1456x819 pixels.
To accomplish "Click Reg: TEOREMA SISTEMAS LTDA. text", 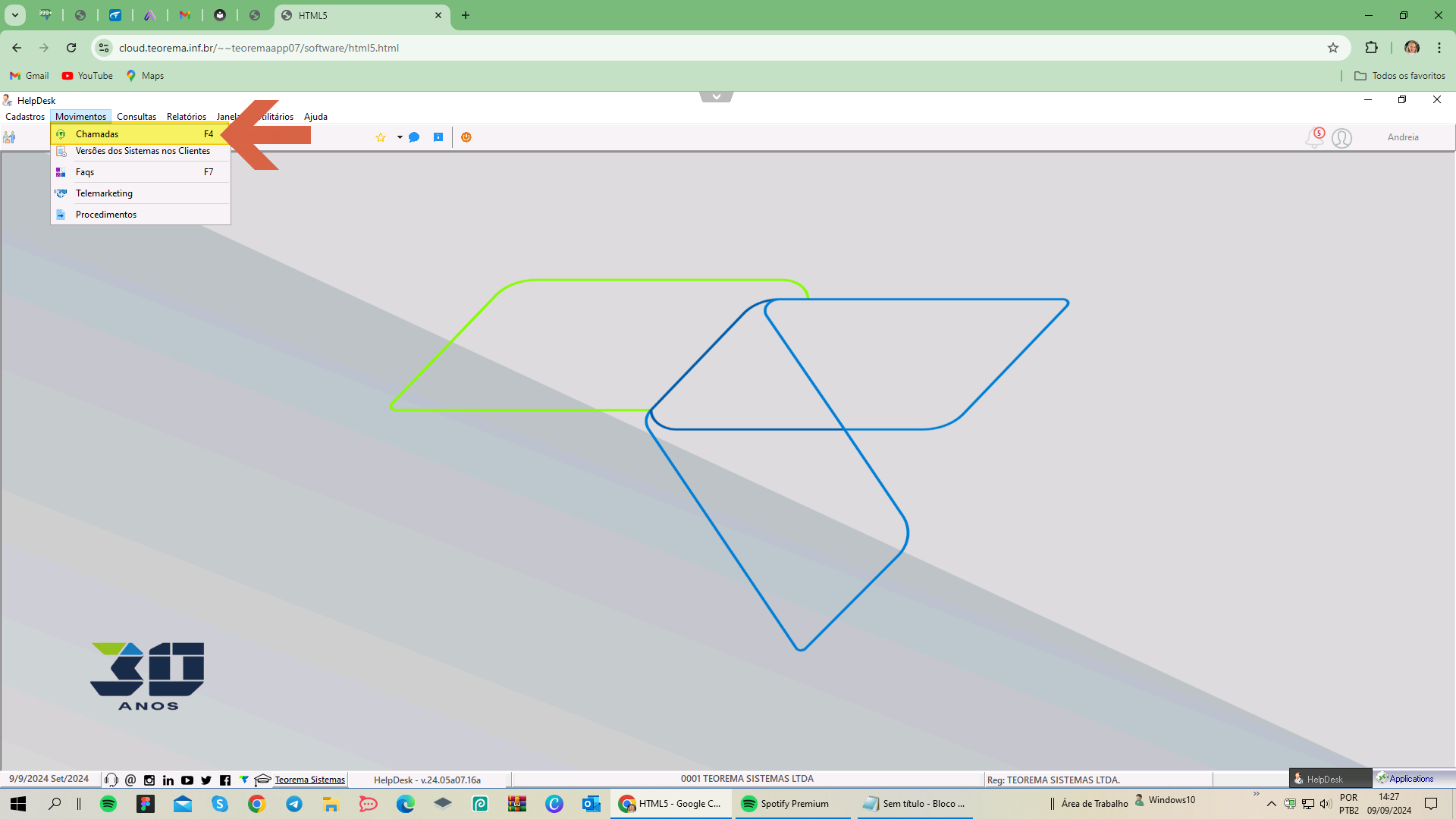I will tap(1053, 780).
